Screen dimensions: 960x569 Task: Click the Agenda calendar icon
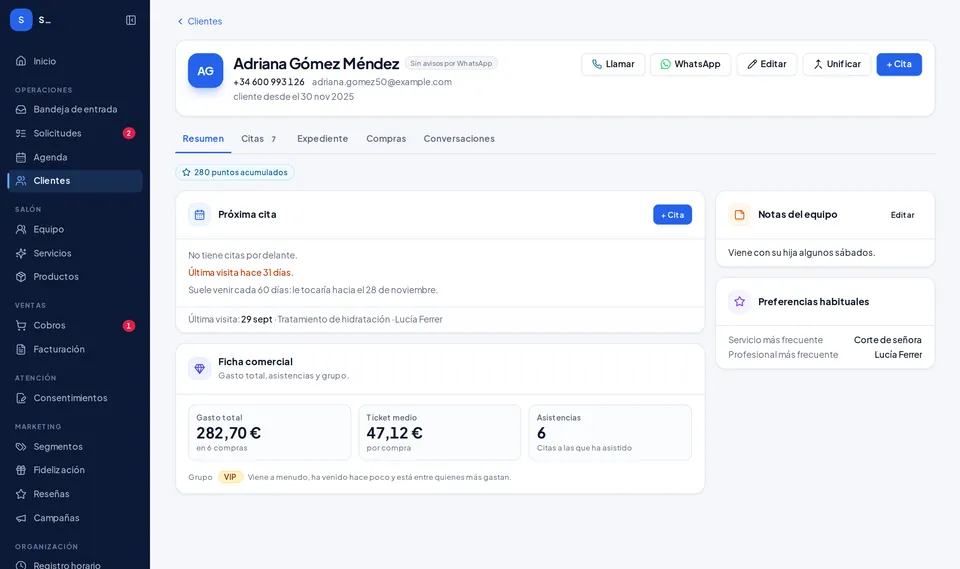pyautogui.click(x=21, y=157)
